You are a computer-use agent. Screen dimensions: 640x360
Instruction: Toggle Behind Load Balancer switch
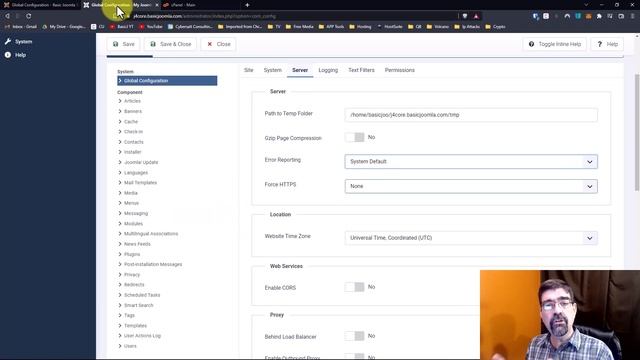tap(354, 336)
